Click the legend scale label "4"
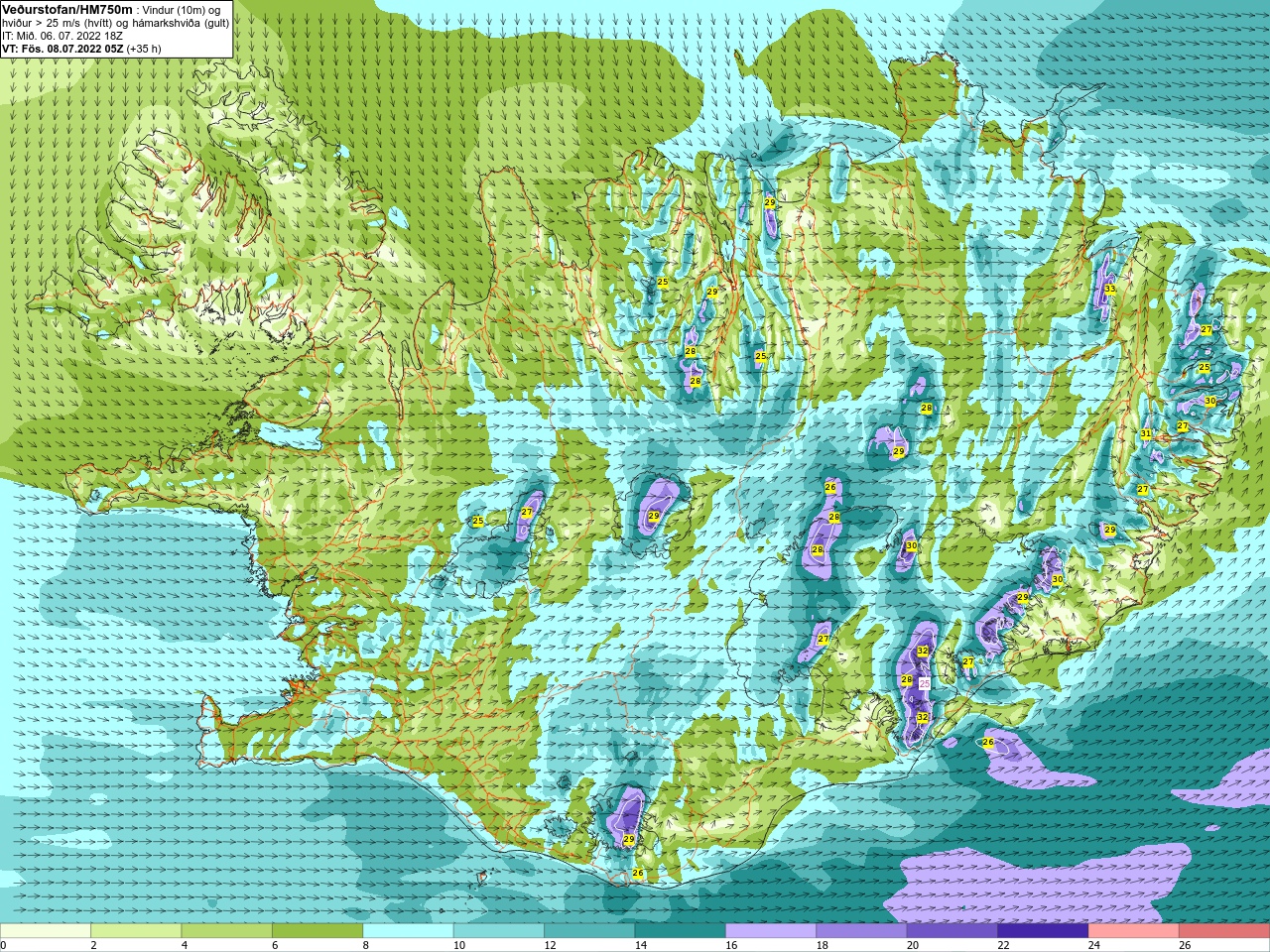 [184, 945]
